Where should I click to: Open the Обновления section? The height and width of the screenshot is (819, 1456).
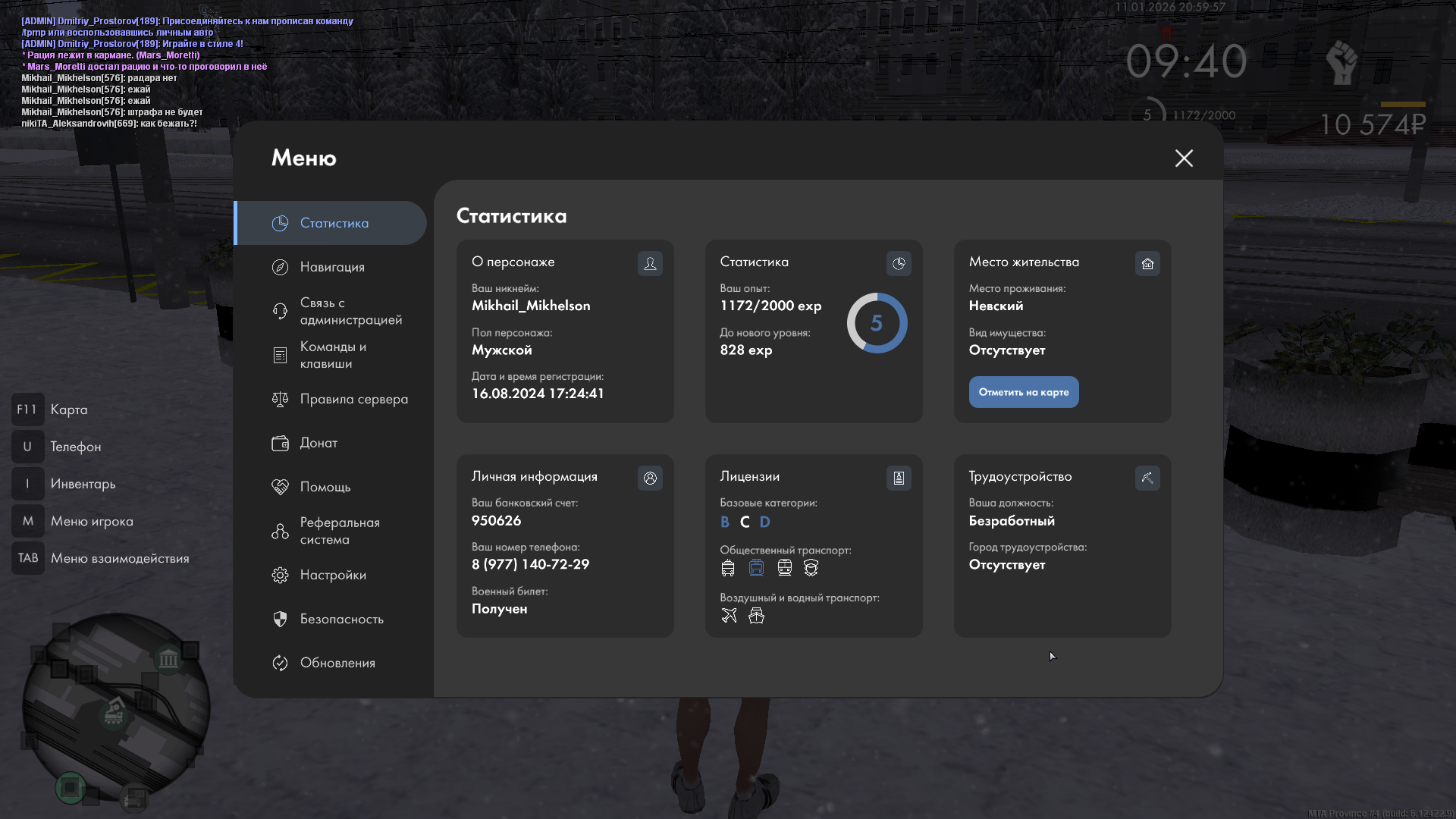337,663
